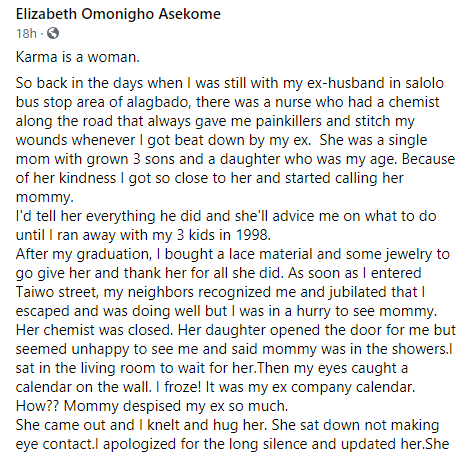
Task: Click the word "mommy." ending the first paragraph
Action: pyautogui.click(x=45, y=197)
